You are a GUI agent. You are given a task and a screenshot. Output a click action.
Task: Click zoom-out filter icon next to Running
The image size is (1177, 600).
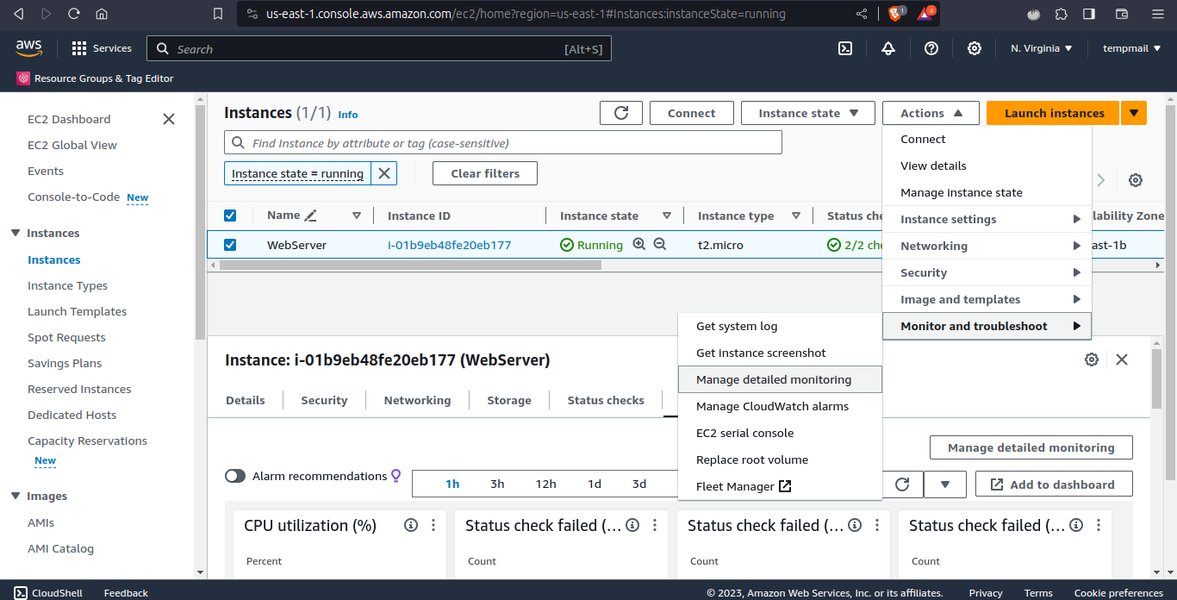pyautogui.click(x=660, y=244)
